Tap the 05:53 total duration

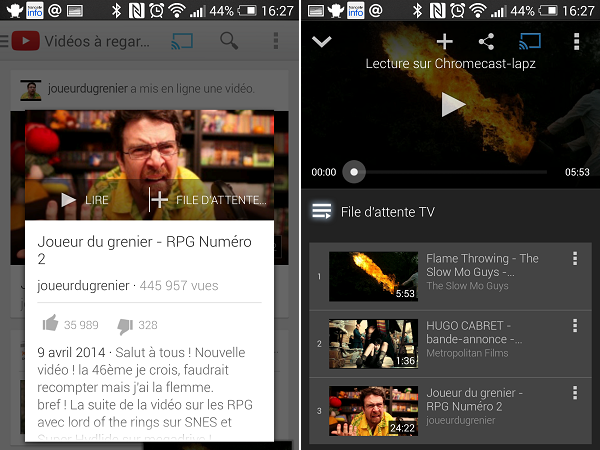pos(577,172)
